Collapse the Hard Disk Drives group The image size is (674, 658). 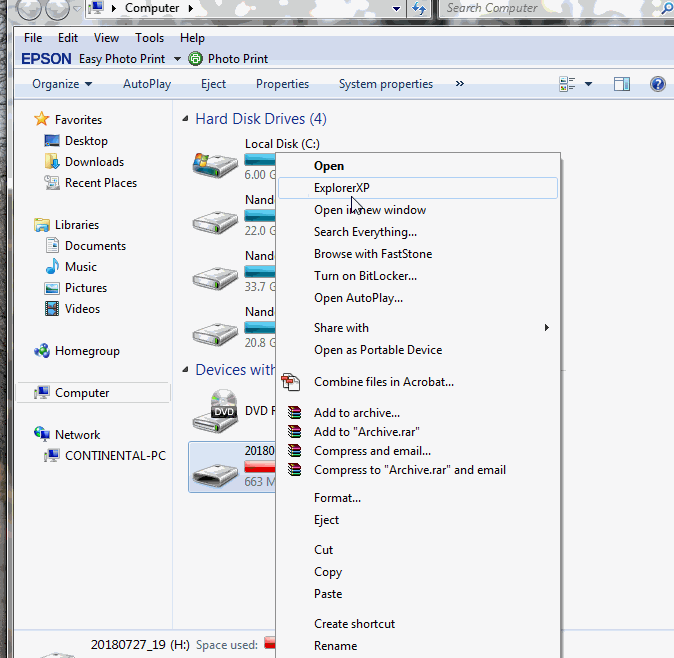tap(185, 119)
